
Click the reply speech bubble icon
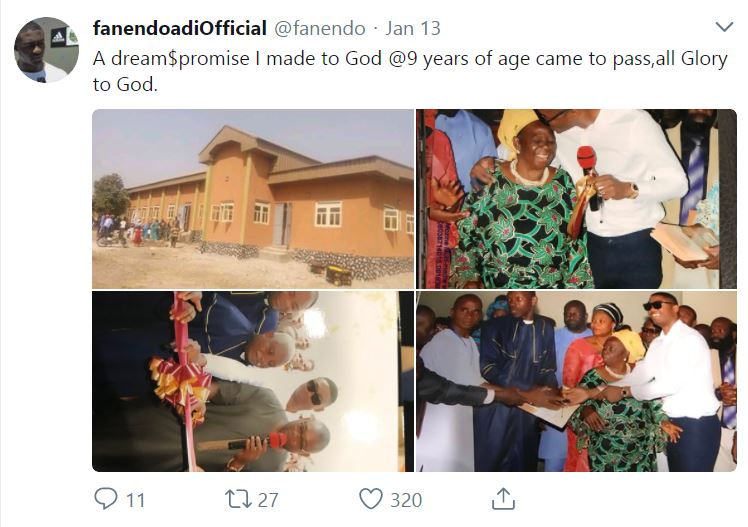105,498
